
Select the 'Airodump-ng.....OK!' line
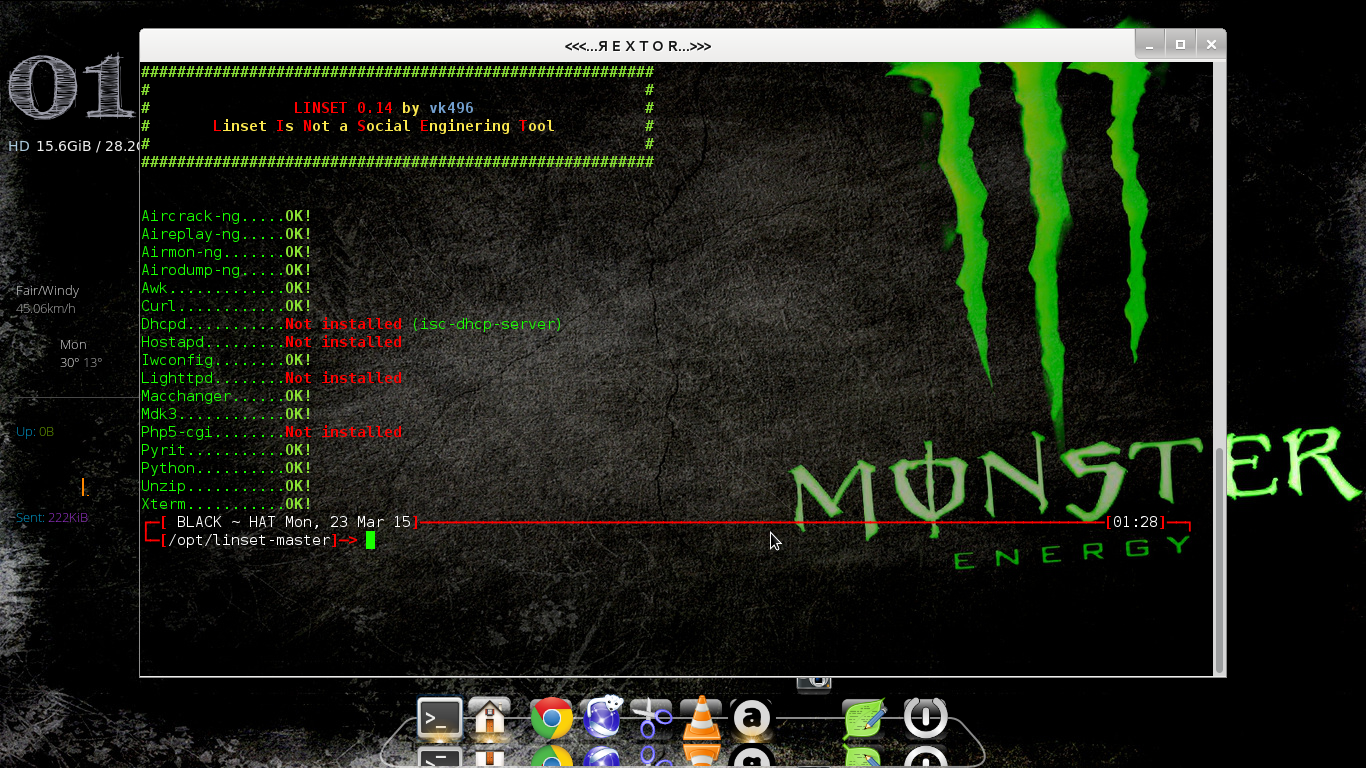(x=226, y=270)
